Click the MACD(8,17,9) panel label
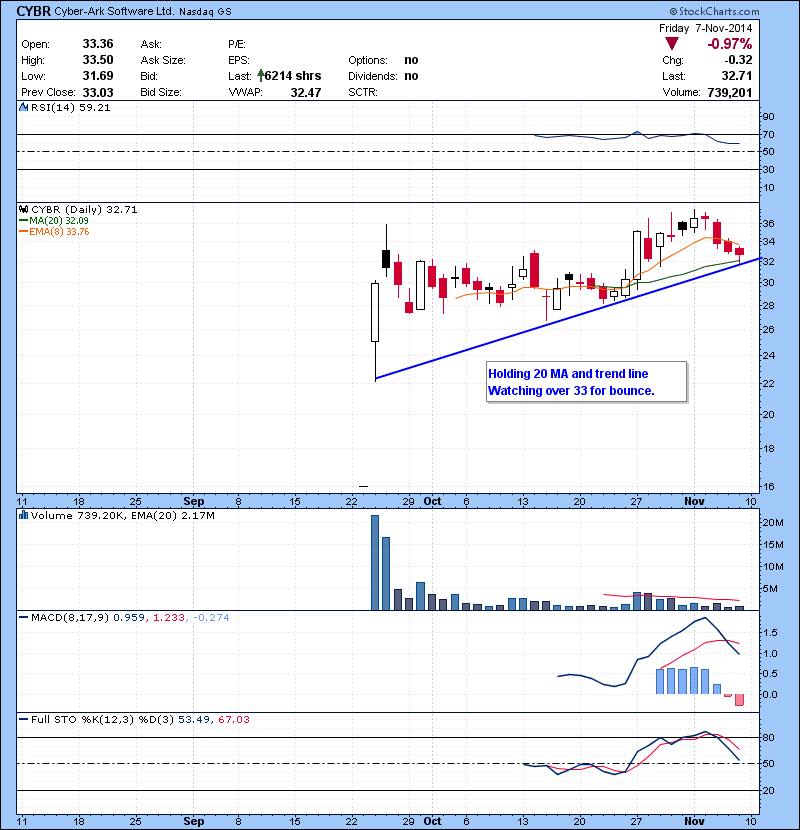This screenshot has width=800, height=830. click(x=71, y=617)
